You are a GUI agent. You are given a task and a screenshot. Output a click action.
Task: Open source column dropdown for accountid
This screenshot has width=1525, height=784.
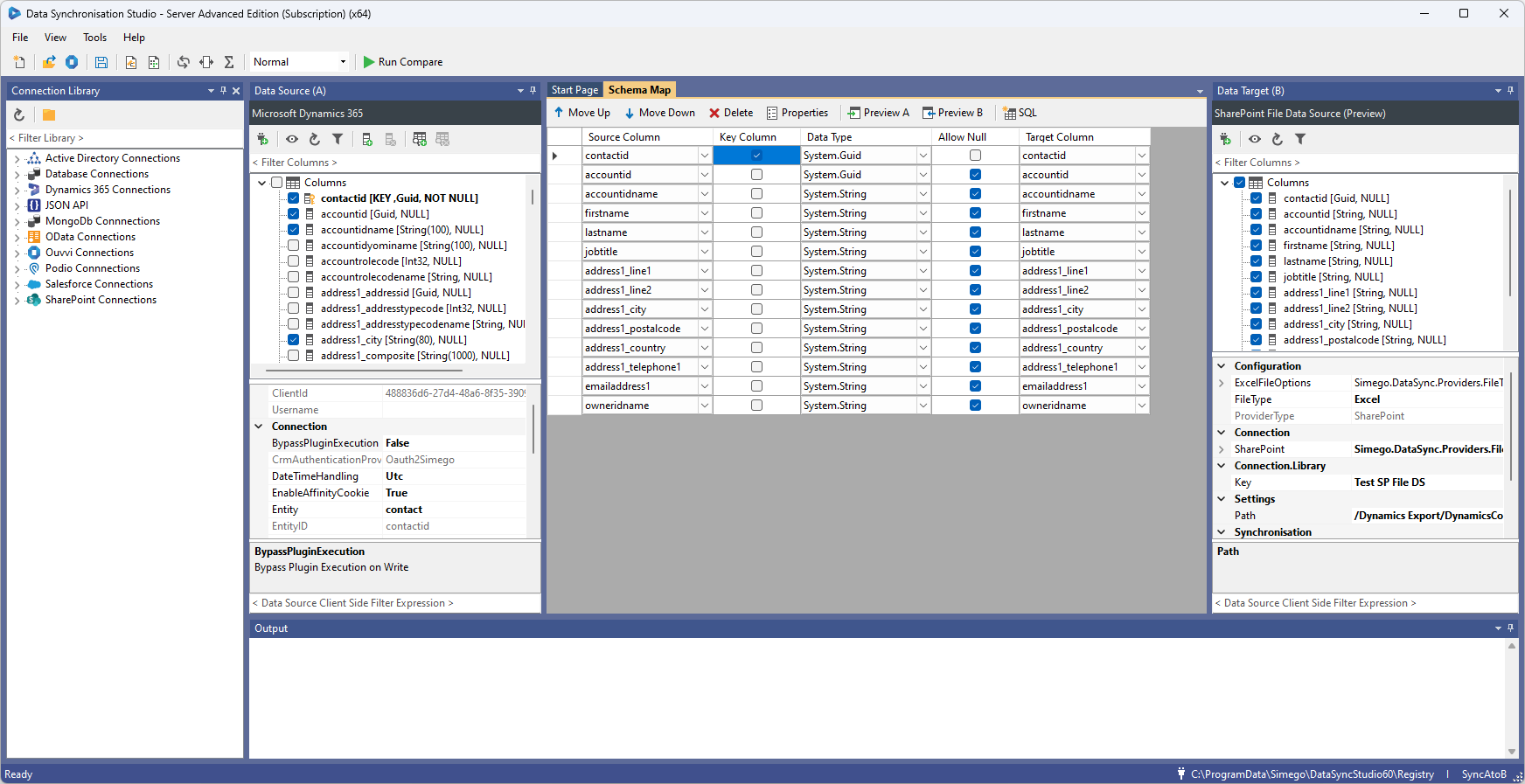click(x=704, y=175)
